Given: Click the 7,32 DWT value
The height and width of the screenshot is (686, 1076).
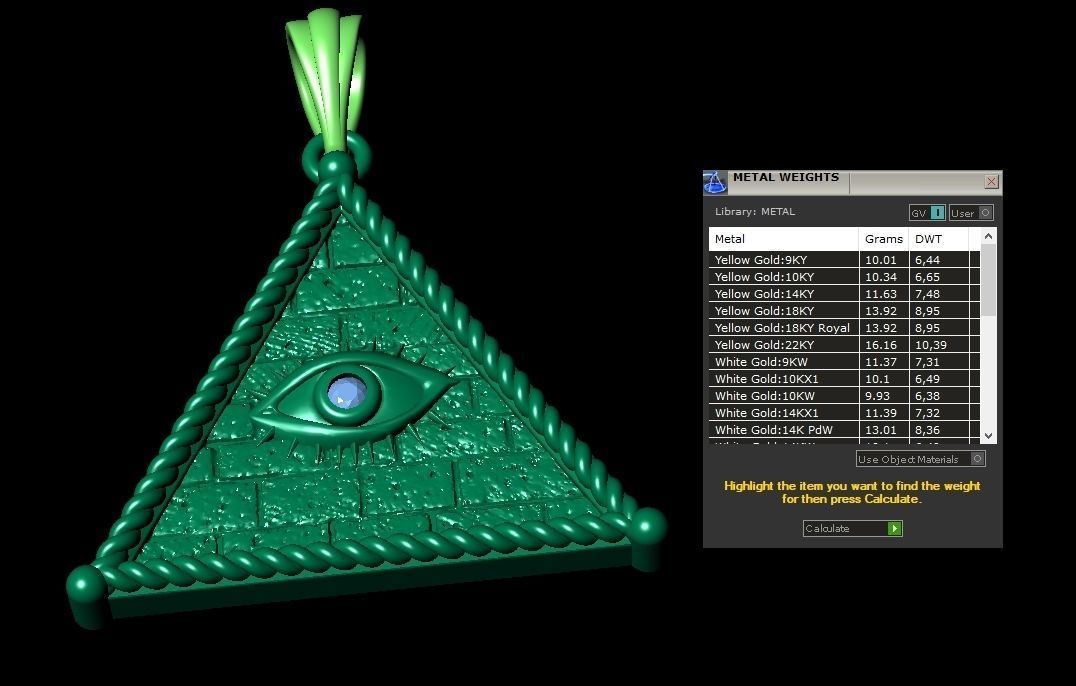Looking at the screenshot, I should [x=927, y=414].
